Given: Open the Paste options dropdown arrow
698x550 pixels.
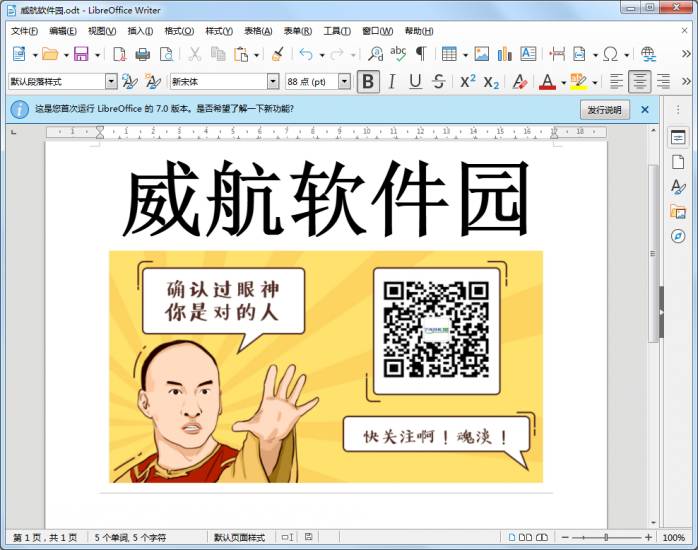Looking at the screenshot, I should [x=256, y=55].
